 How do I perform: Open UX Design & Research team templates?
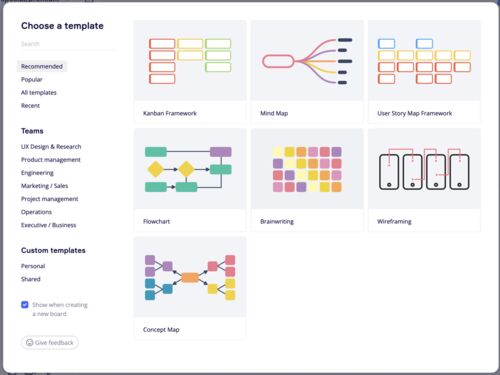click(51, 147)
